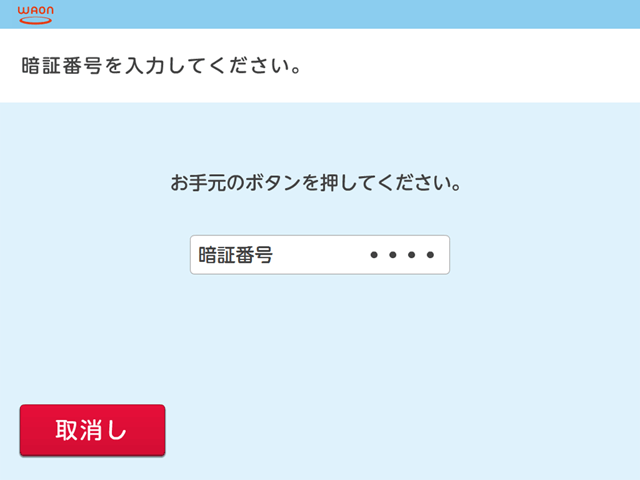Select the 暗証番号 PIN entry field

point(320,255)
